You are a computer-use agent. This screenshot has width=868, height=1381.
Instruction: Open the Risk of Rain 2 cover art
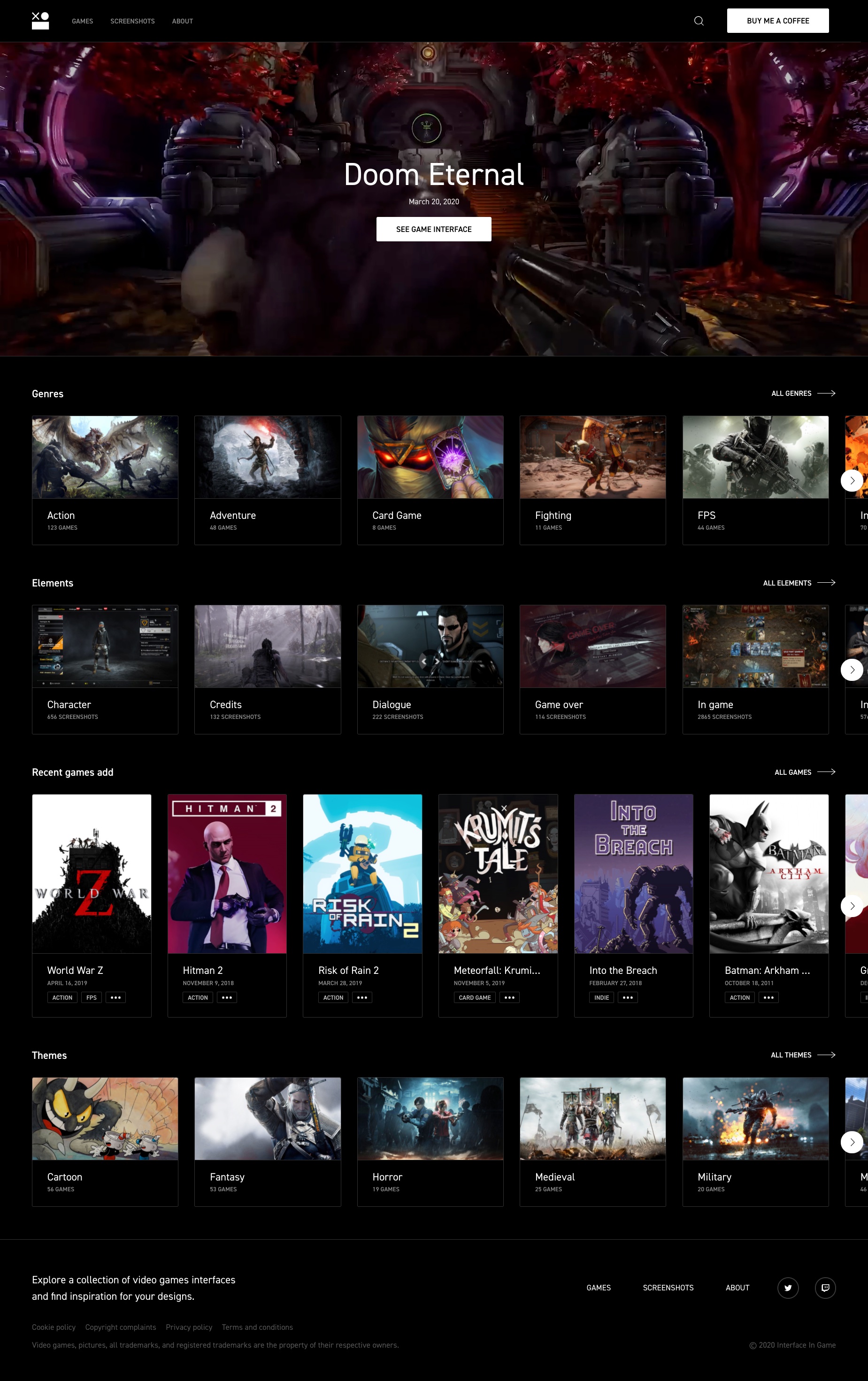pyautogui.click(x=362, y=874)
